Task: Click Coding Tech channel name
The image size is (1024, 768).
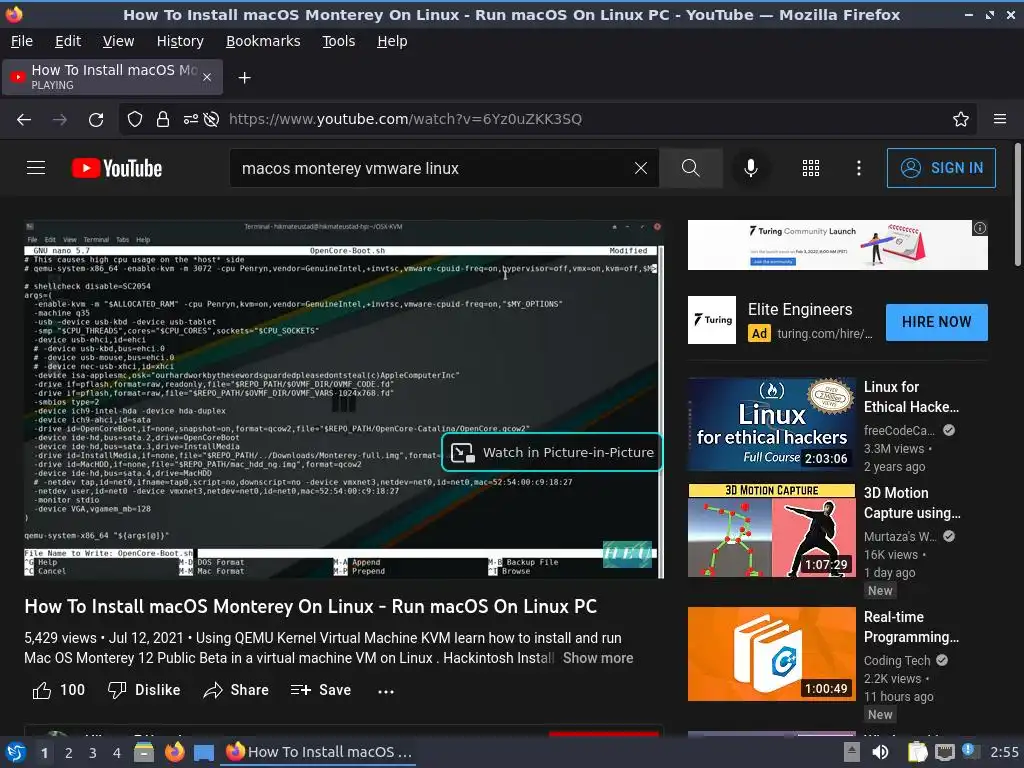Action: 897,660
